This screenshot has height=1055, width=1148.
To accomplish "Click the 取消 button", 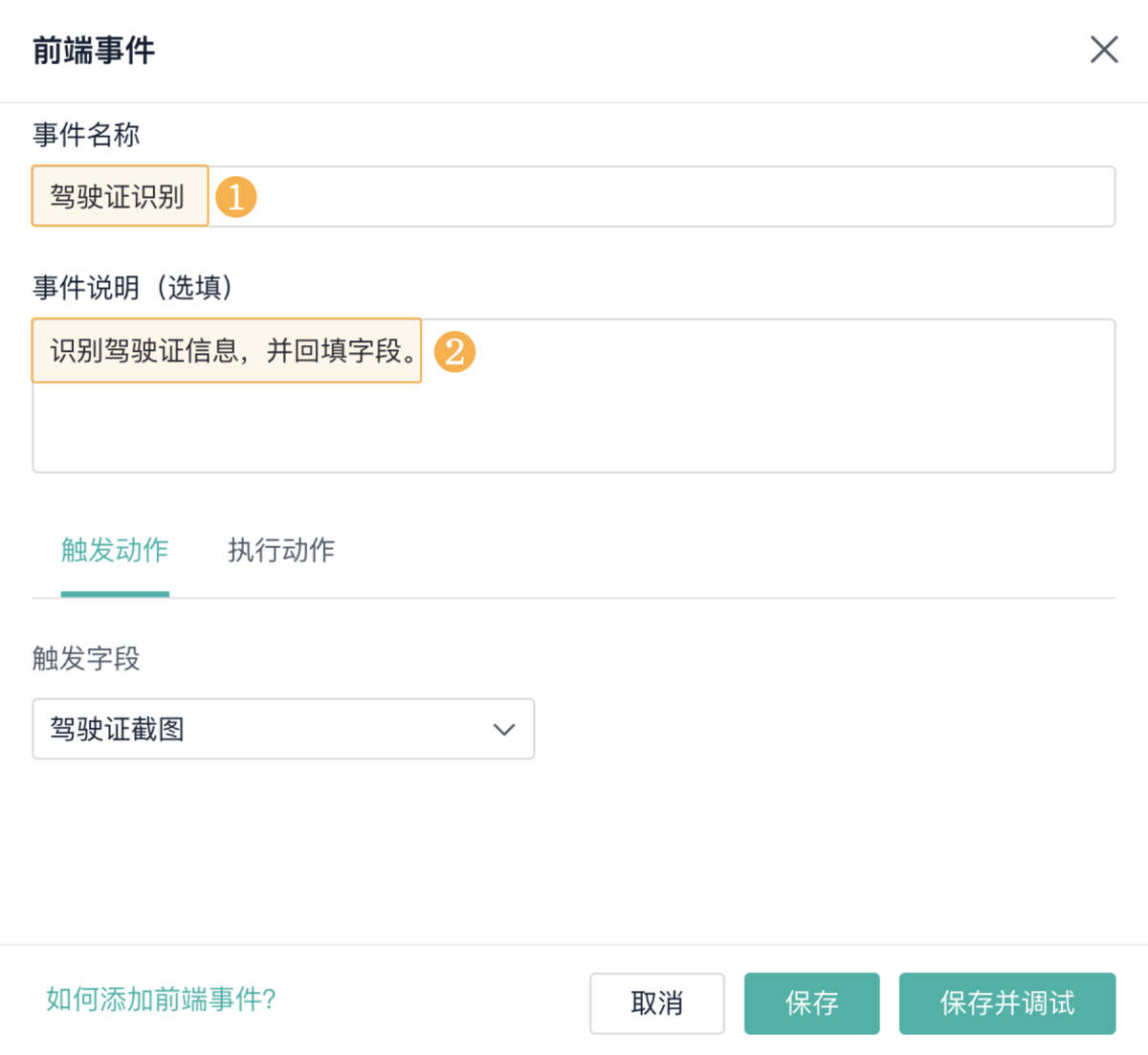I will [656, 1003].
